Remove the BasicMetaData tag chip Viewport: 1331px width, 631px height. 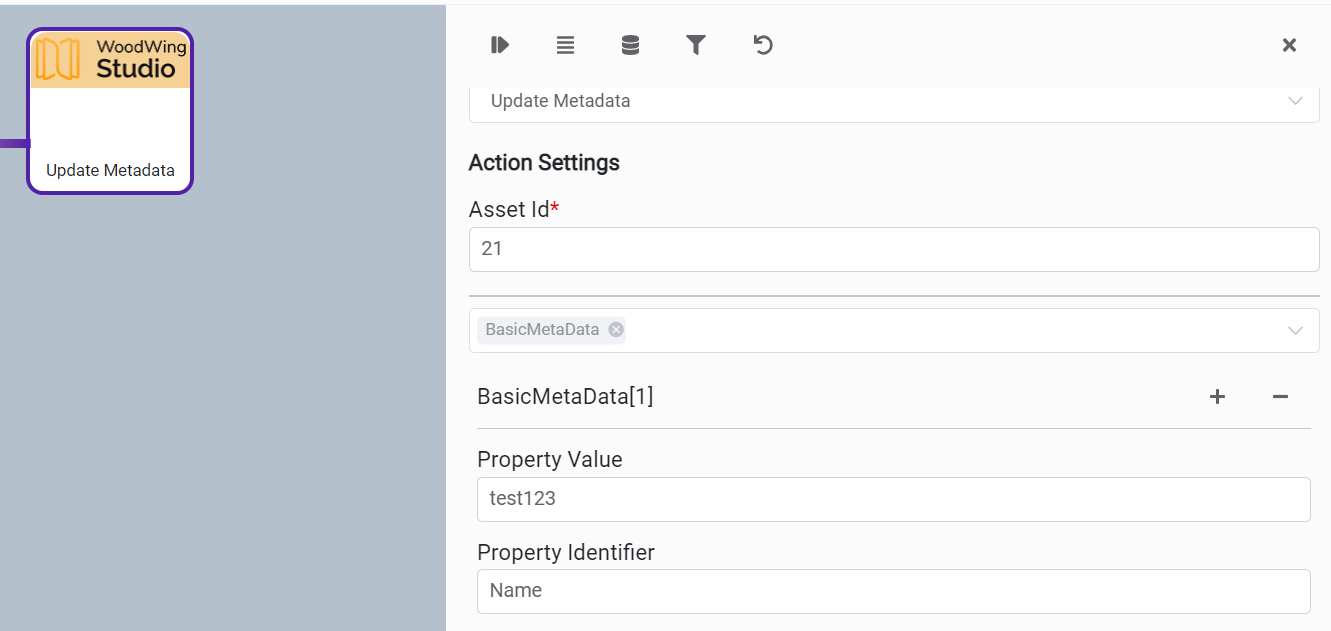(x=616, y=330)
